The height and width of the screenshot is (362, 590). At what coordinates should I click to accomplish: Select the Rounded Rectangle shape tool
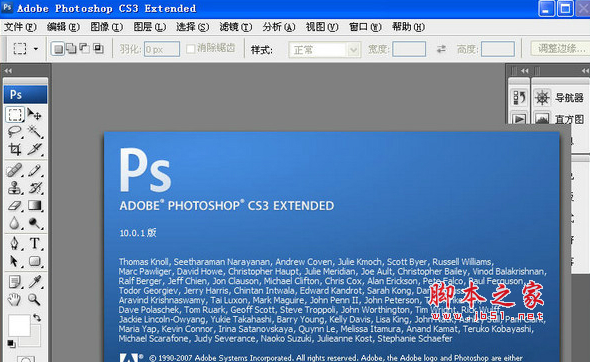(x=35, y=261)
